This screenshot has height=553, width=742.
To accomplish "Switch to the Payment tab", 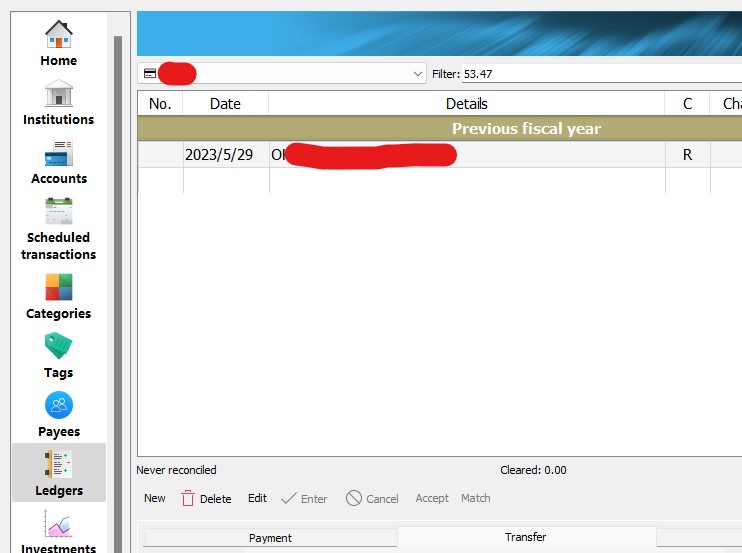I will 270,538.
